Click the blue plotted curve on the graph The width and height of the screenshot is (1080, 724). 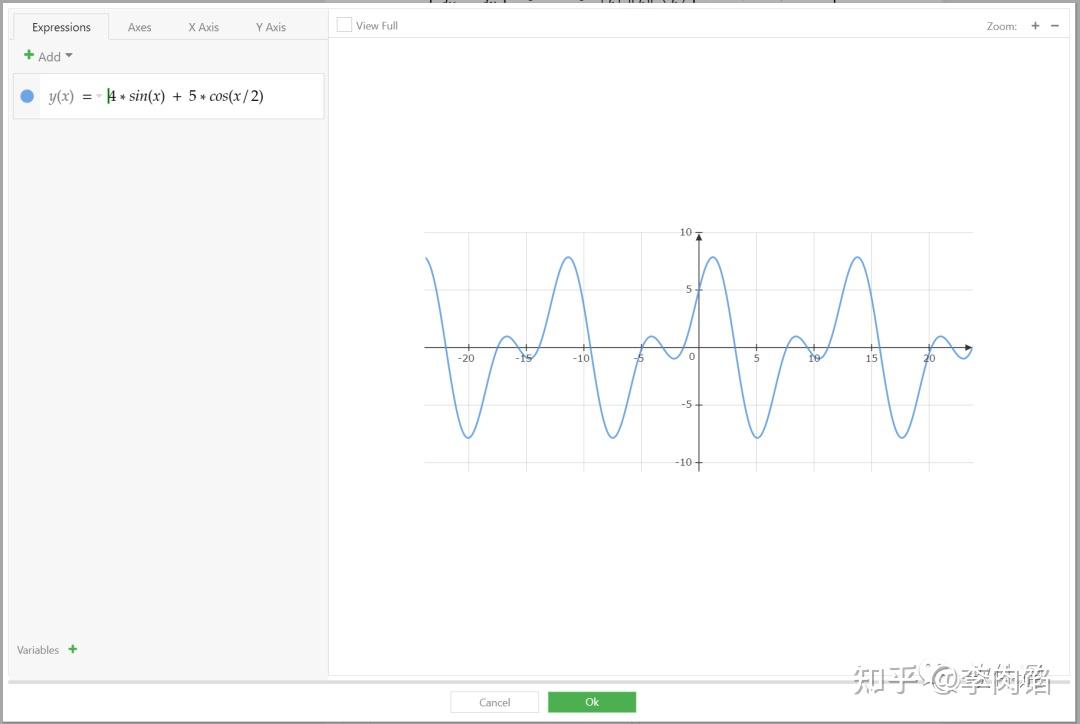coord(568,257)
